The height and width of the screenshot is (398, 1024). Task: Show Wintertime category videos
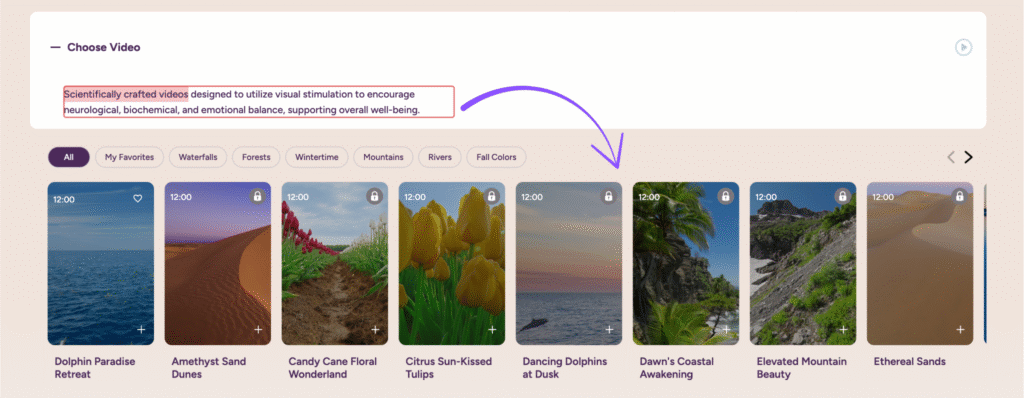coord(317,157)
